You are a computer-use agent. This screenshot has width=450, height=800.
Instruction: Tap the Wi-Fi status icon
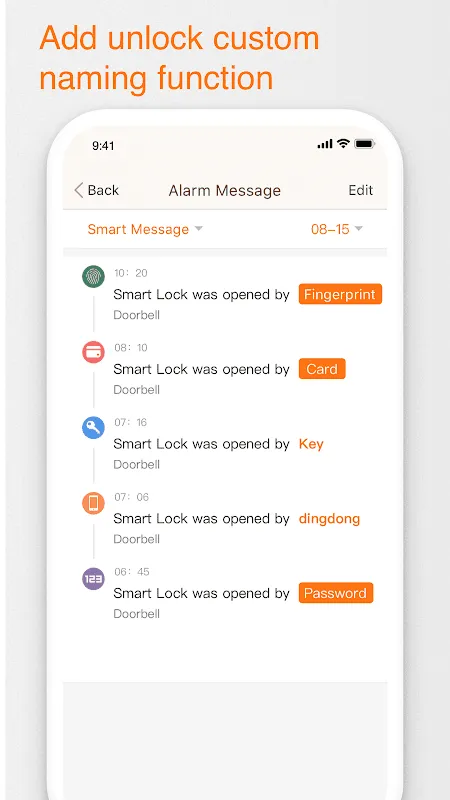tap(343, 144)
